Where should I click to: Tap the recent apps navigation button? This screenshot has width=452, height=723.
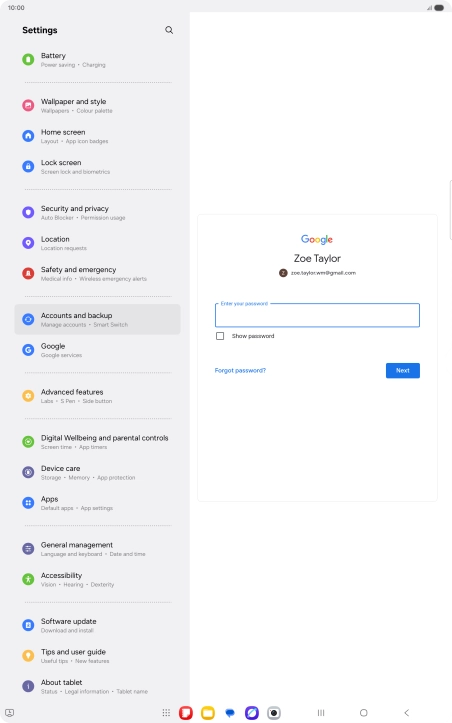tap(321, 713)
